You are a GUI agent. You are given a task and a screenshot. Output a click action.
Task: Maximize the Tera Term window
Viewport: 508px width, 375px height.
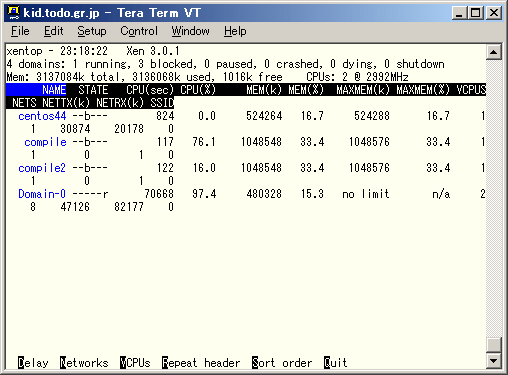pyautogui.click(x=476, y=13)
